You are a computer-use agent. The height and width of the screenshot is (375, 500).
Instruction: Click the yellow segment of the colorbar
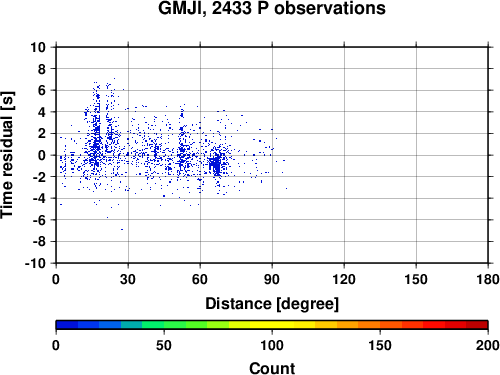pyautogui.click(x=272, y=325)
